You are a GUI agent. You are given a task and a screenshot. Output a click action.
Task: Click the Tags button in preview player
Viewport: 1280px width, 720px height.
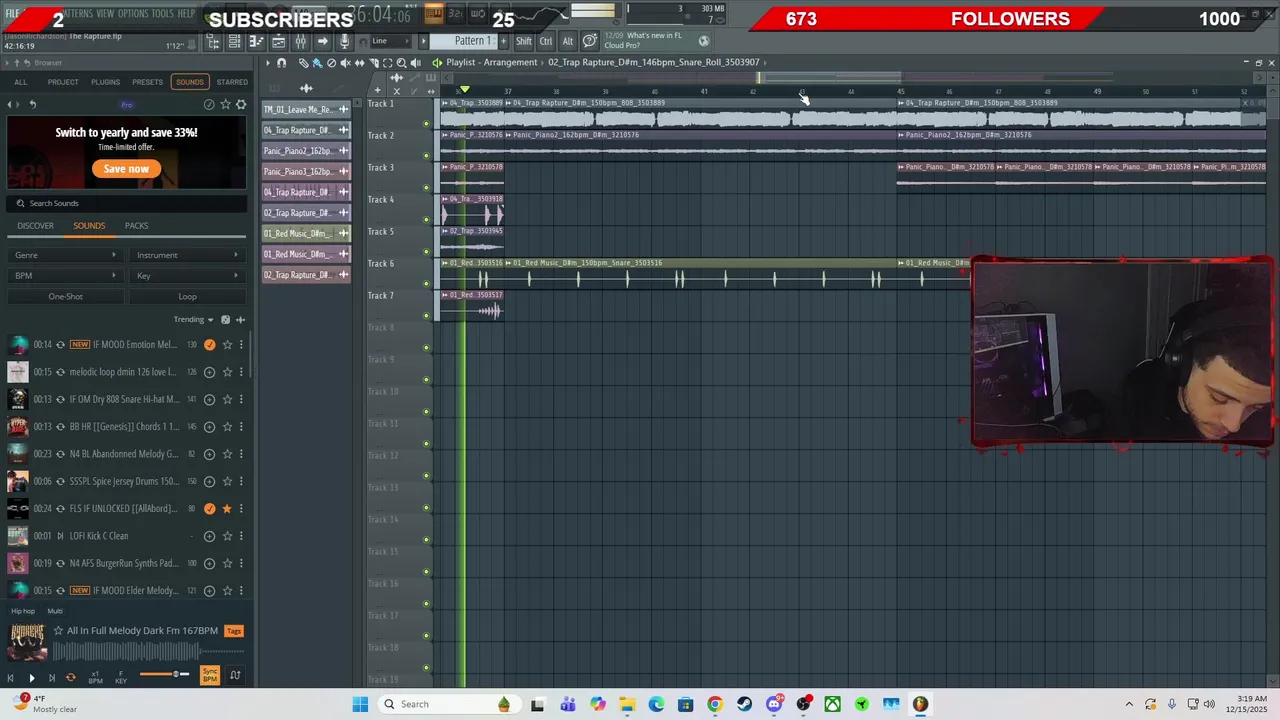[x=234, y=631]
